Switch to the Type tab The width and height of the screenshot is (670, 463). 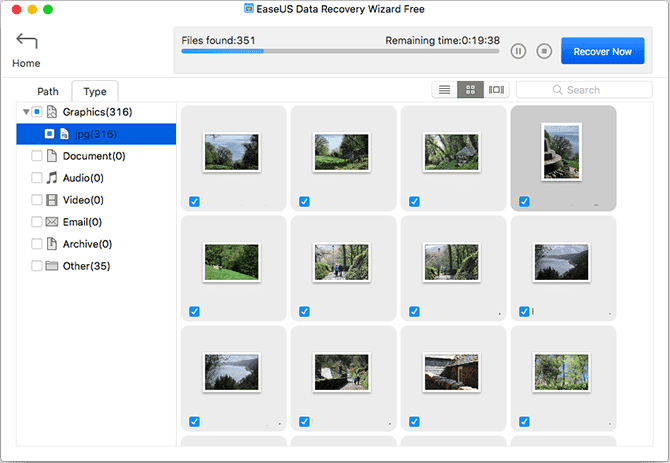[x=95, y=91]
